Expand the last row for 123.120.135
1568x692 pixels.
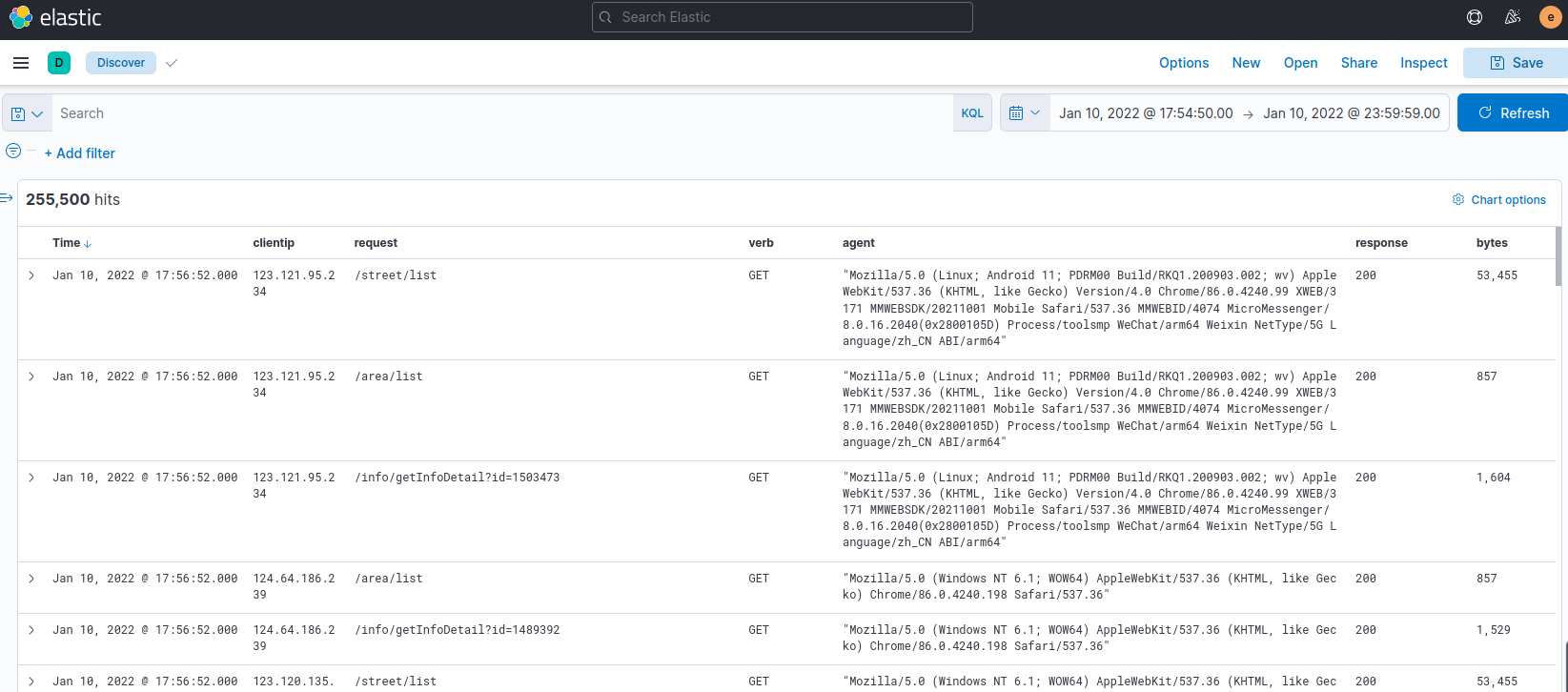(31, 682)
